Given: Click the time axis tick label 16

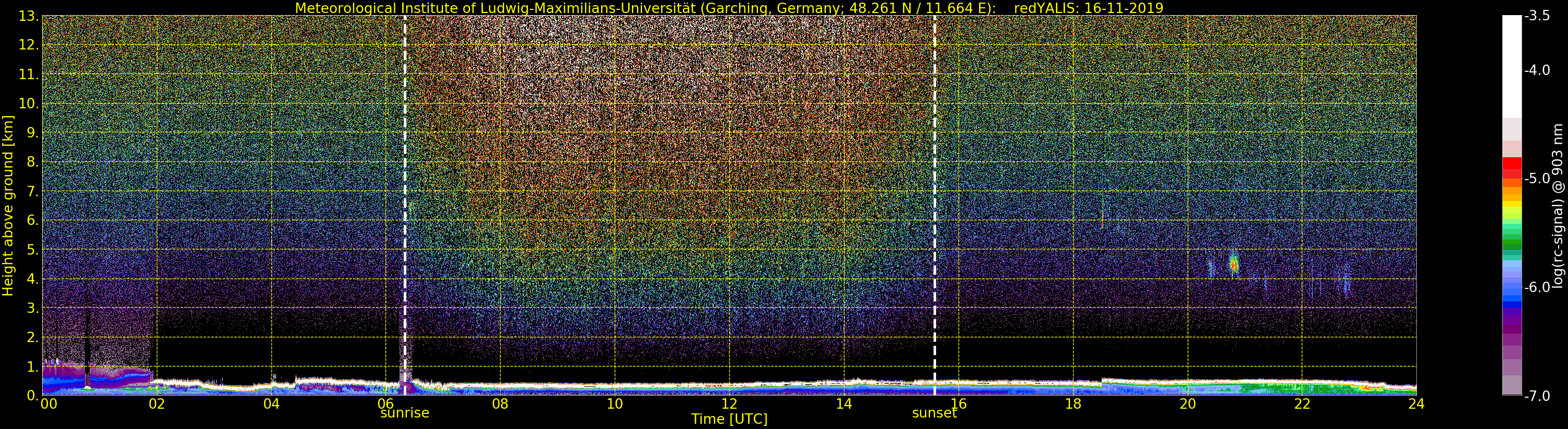Looking at the screenshot, I should click(959, 404).
